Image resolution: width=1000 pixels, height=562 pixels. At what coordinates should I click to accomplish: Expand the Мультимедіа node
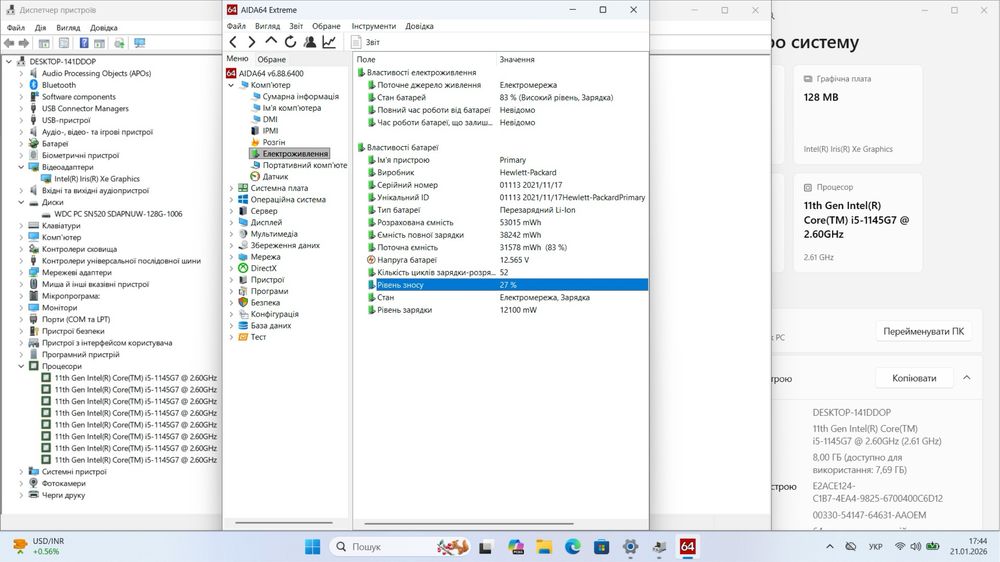[x=232, y=234]
